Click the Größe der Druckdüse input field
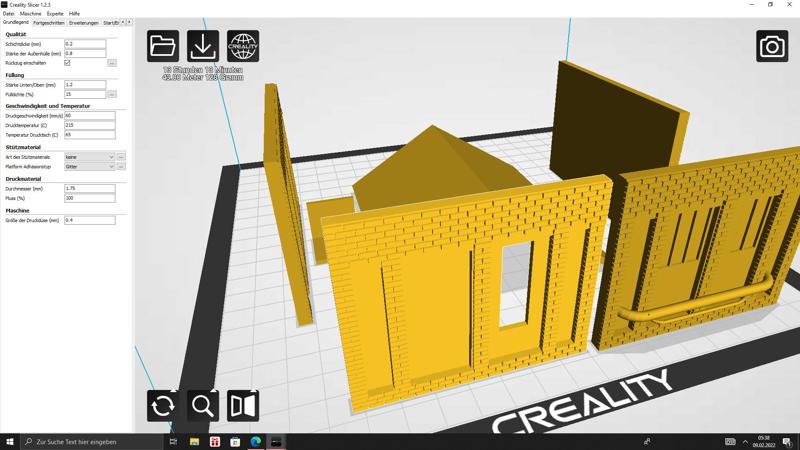This screenshot has height=450, width=800. [90, 220]
